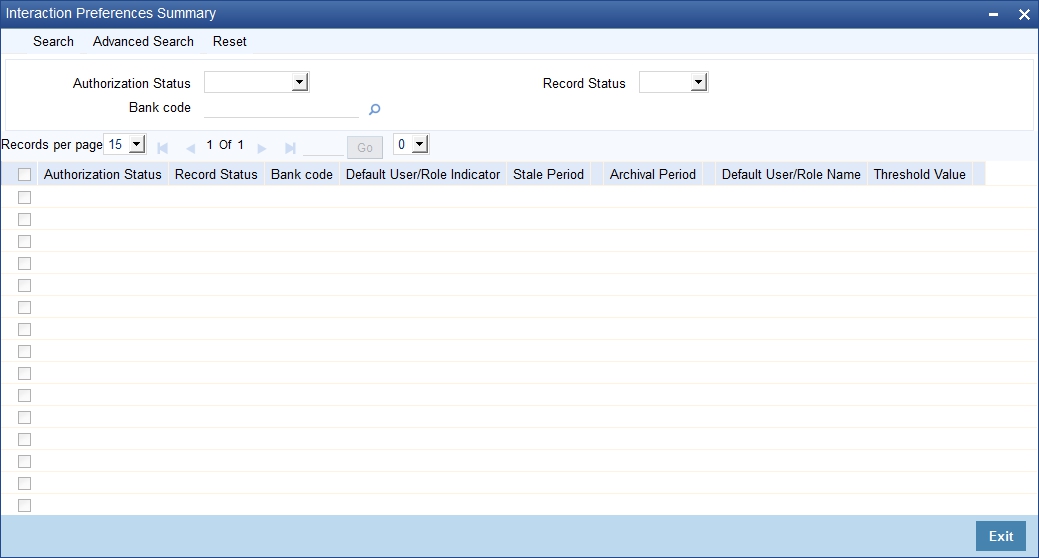Tick the first row checkbox in results

(25, 197)
